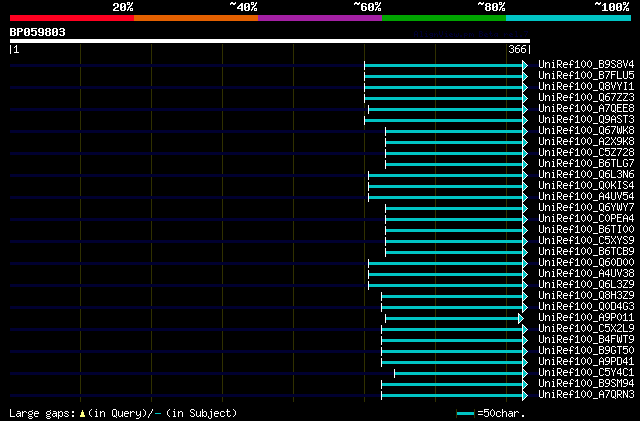
Task: Click the UniRef100_B9S8V4 hit label
Action: (x=586, y=65)
